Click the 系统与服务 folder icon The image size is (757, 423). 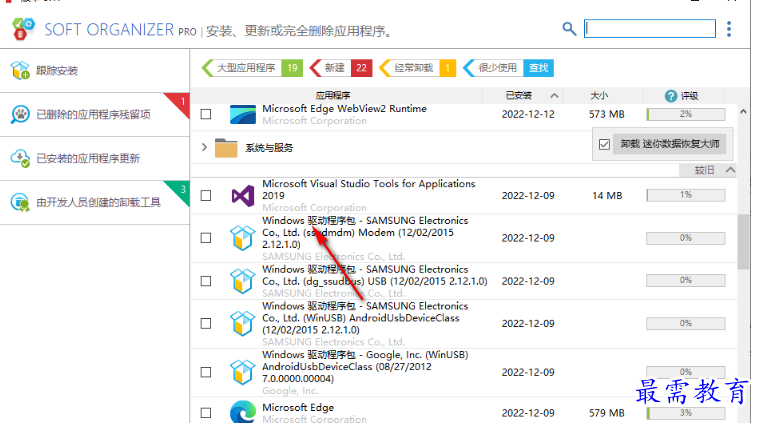[226, 148]
